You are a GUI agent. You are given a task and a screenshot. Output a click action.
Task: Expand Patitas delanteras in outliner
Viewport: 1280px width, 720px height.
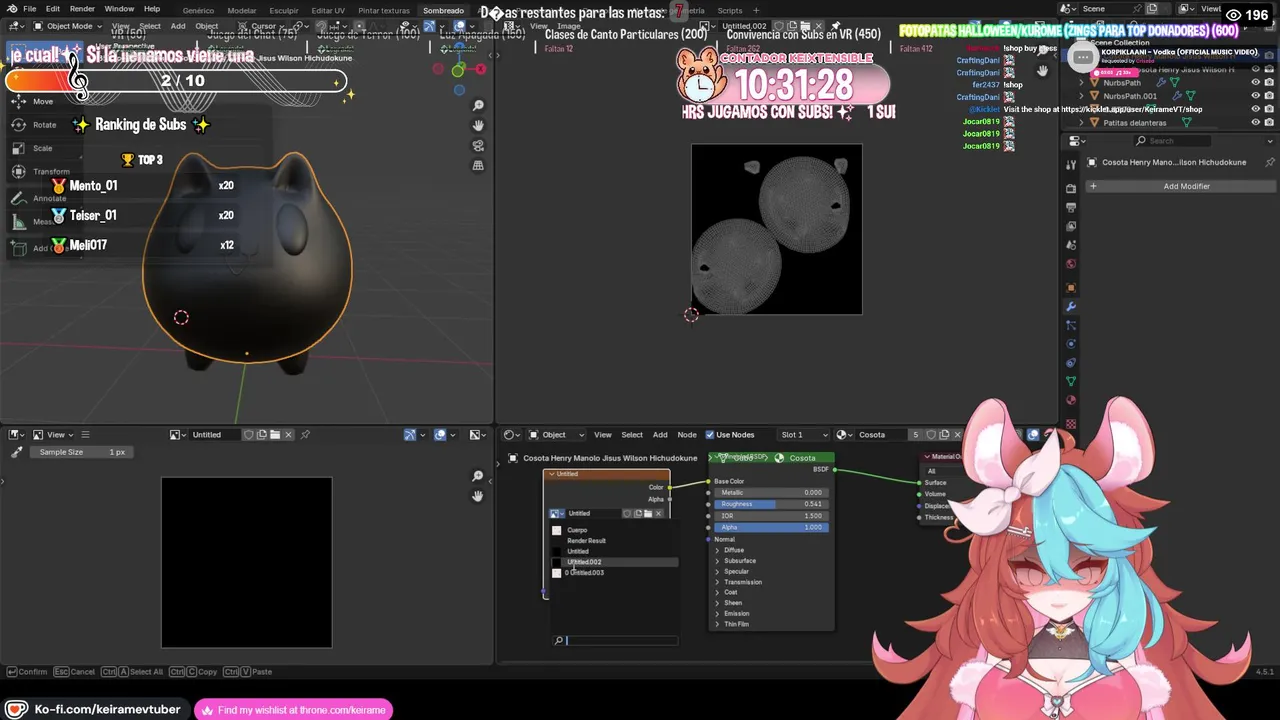point(1080,122)
